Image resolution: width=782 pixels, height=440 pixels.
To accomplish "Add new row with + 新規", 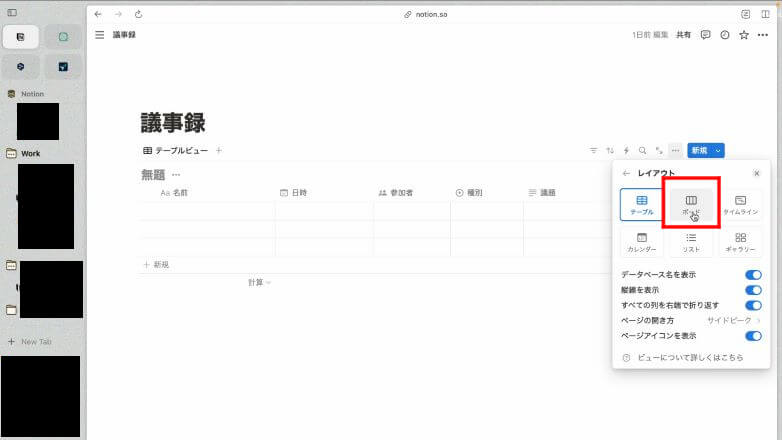I will coord(157,264).
